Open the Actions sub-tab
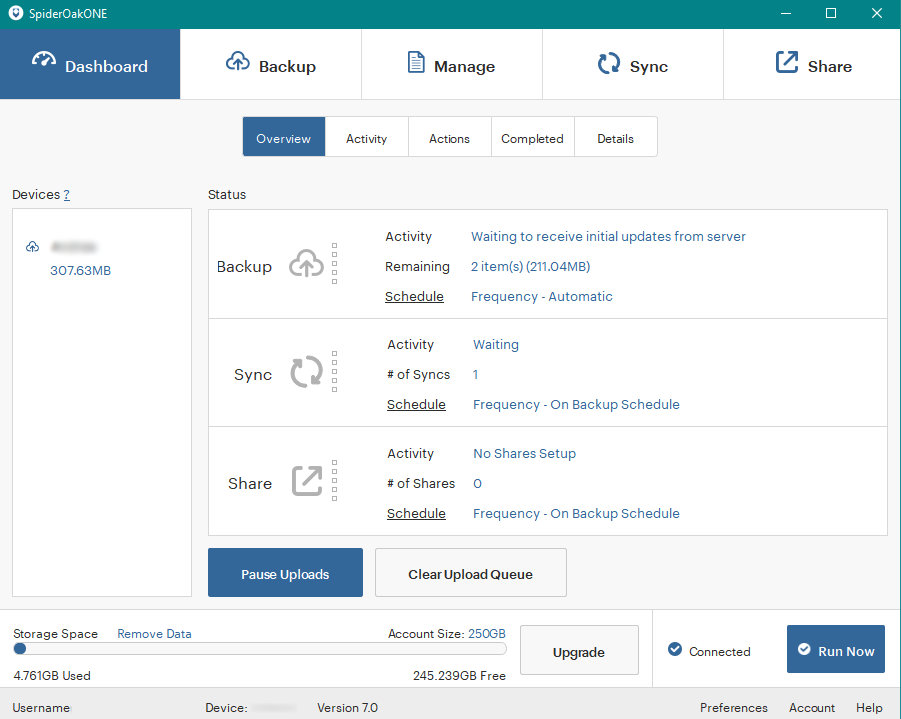 pyautogui.click(x=449, y=137)
